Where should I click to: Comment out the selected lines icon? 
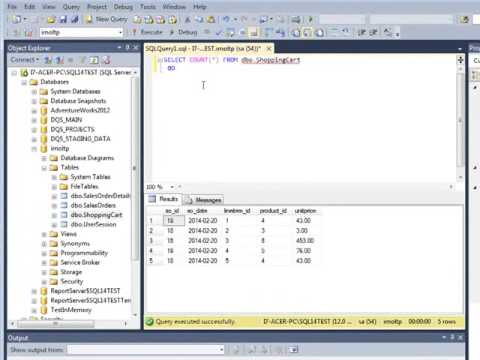[x=335, y=32]
